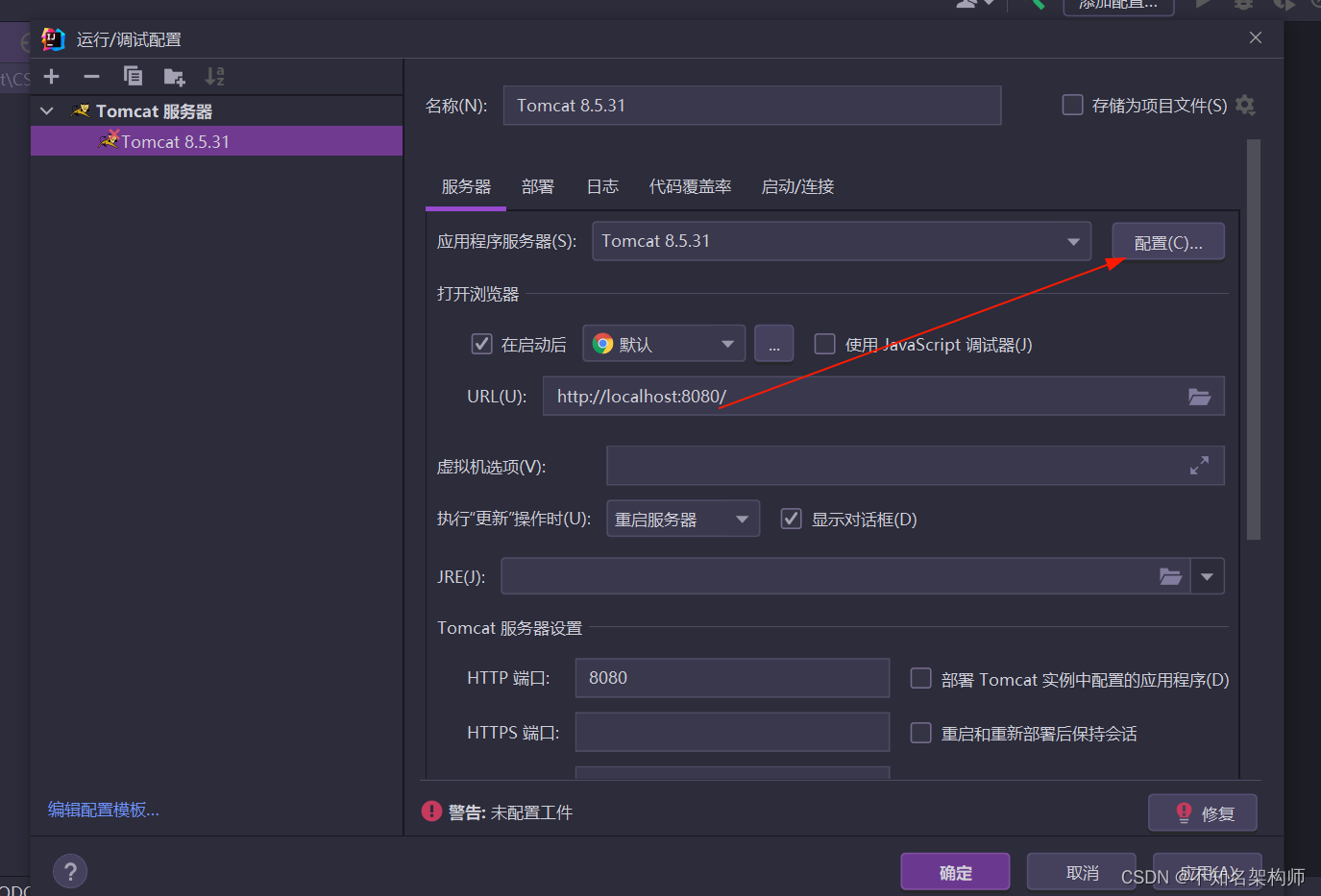Open settings gear beside 存储为项目文件
The width and height of the screenshot is (1321, 896).
point(1245,106)
